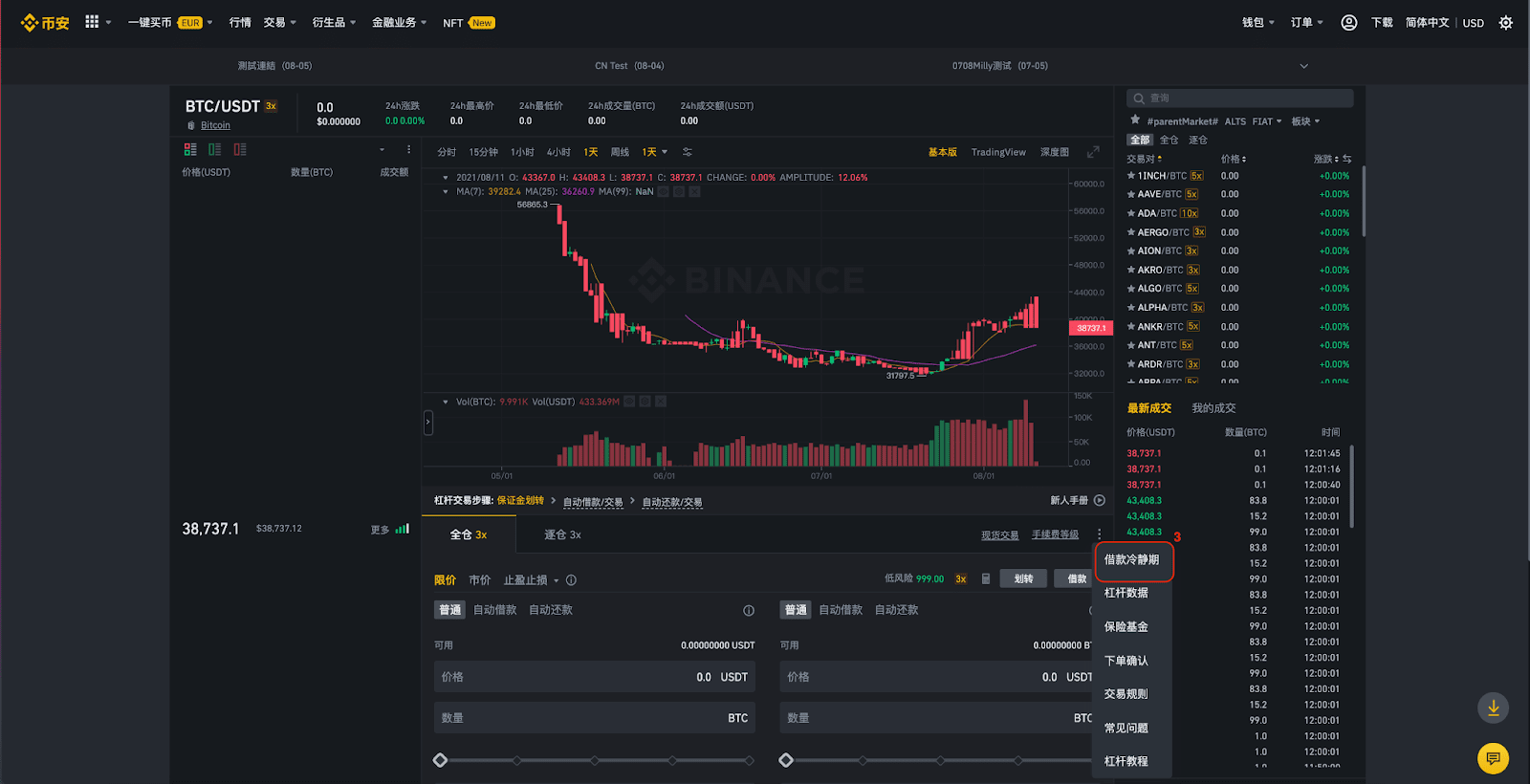Select 交易规则 menu entry
Image resolution: width=1530 pixels, height=784 pixels.
click(1126, 694)
